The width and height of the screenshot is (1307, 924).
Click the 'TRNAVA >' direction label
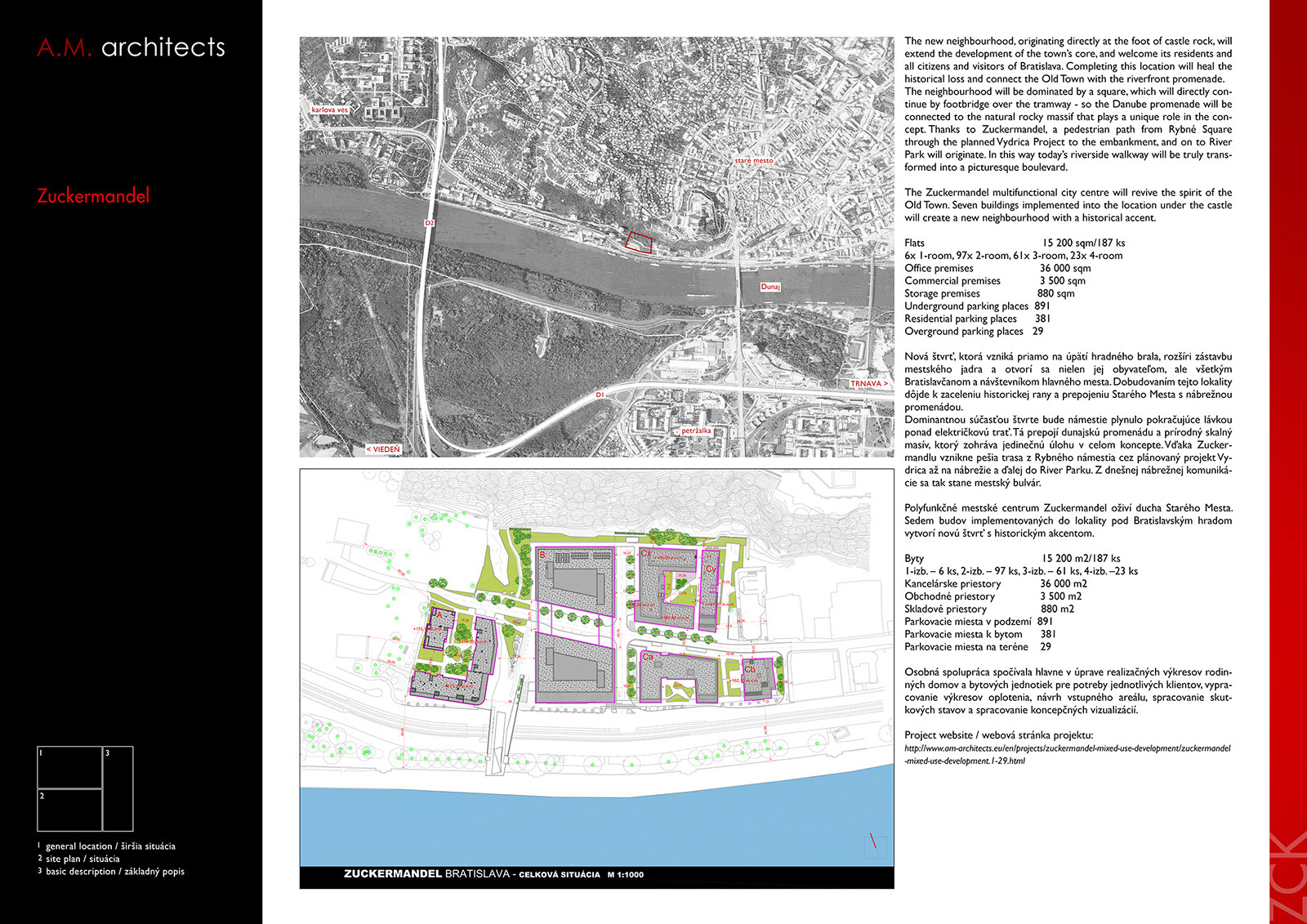[x=868, y=383]
